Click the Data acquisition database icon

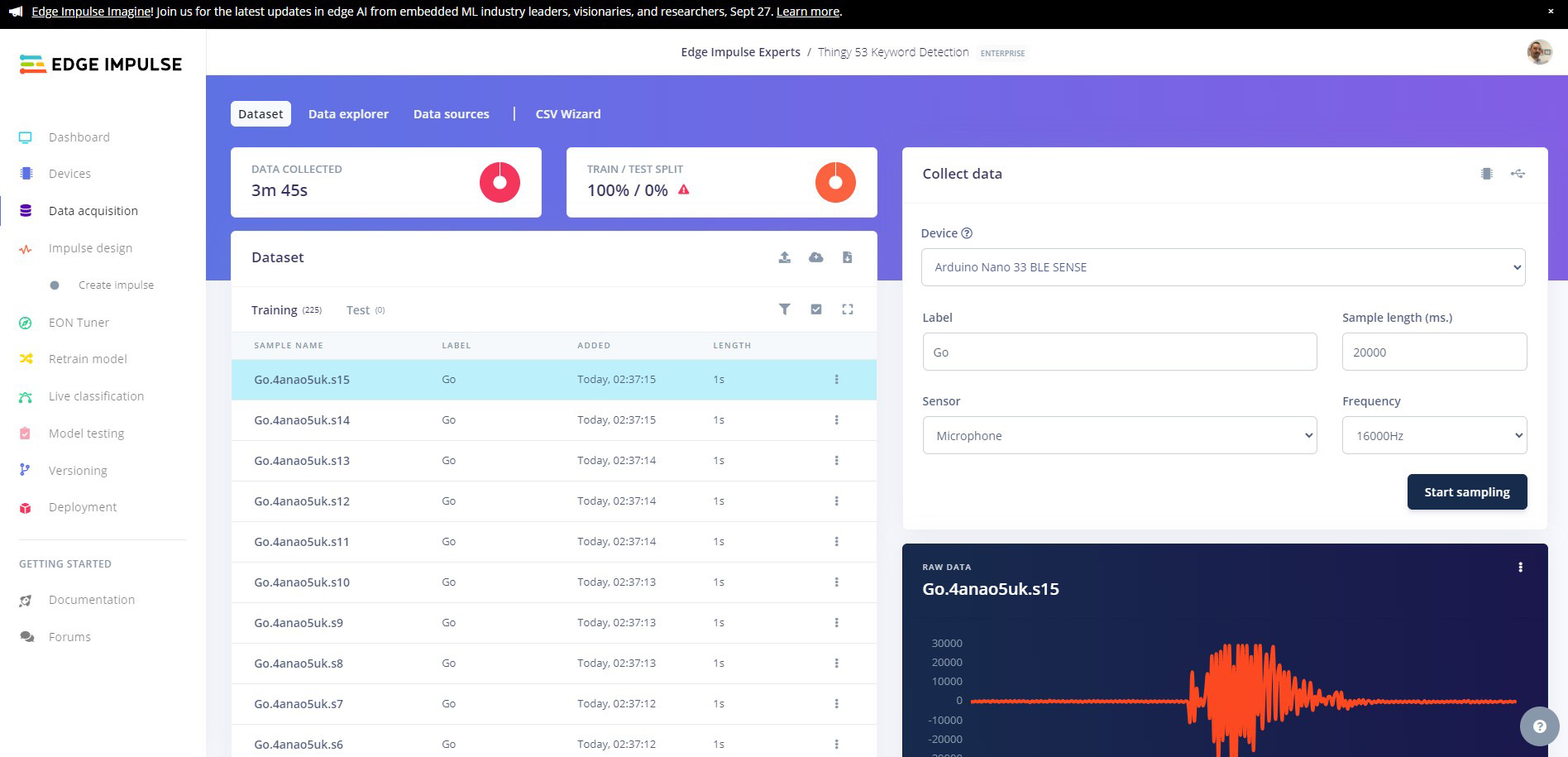(26, 211)
